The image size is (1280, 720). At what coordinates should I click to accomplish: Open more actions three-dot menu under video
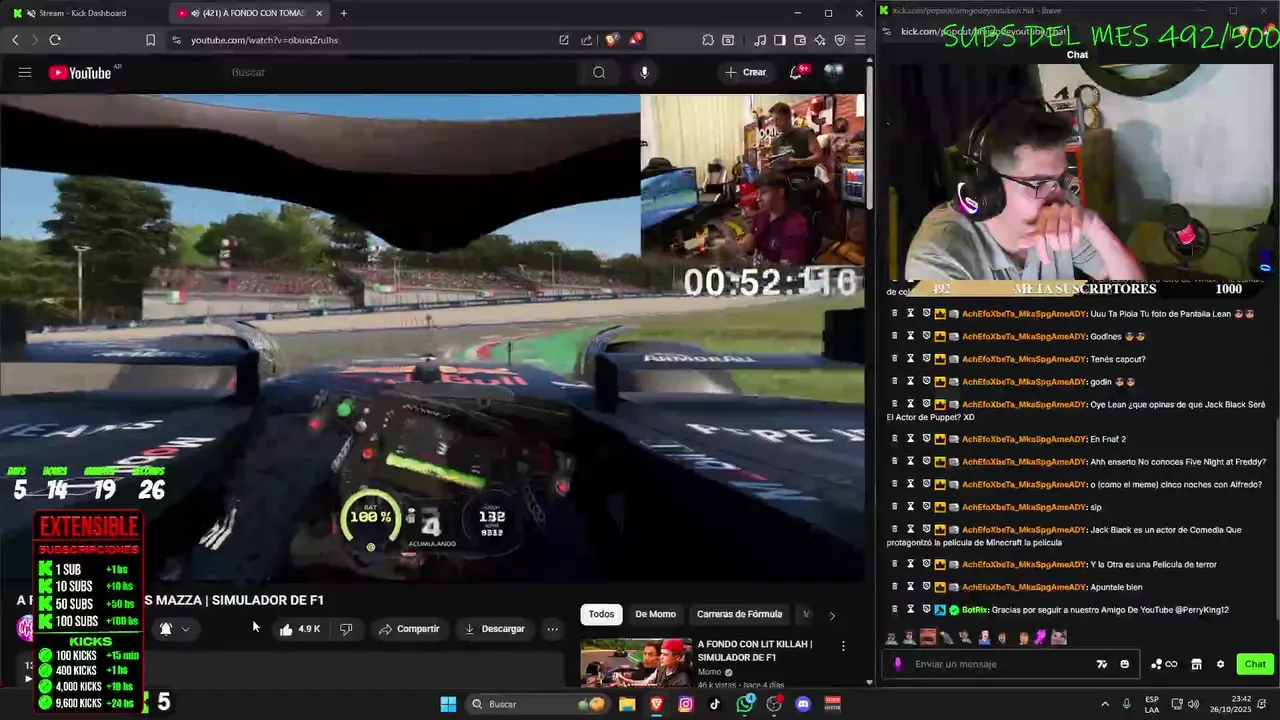[x=552, y=629]
